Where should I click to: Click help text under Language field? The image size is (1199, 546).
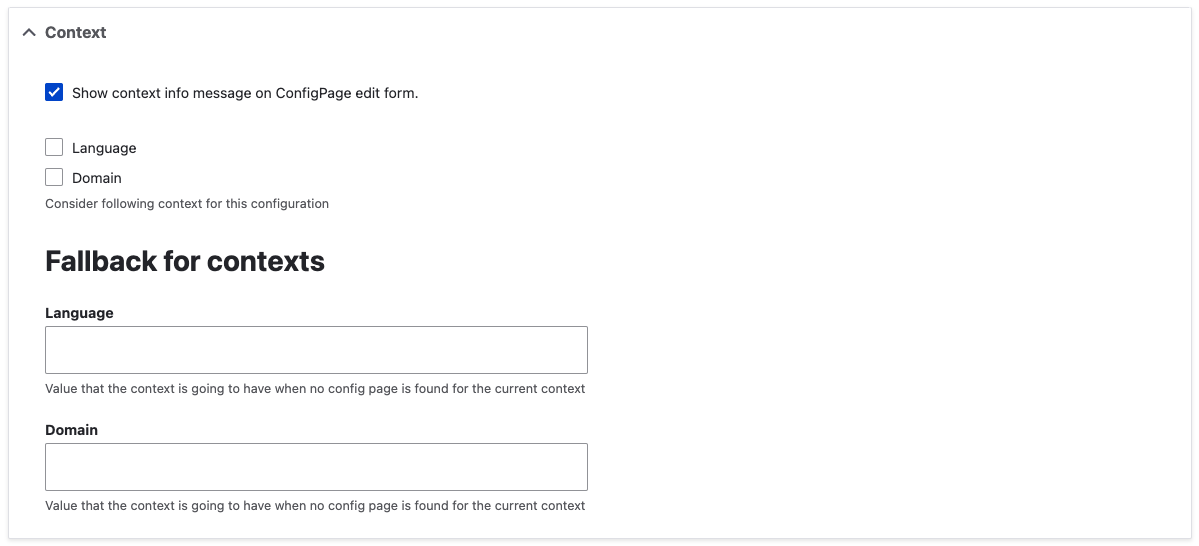315,388
